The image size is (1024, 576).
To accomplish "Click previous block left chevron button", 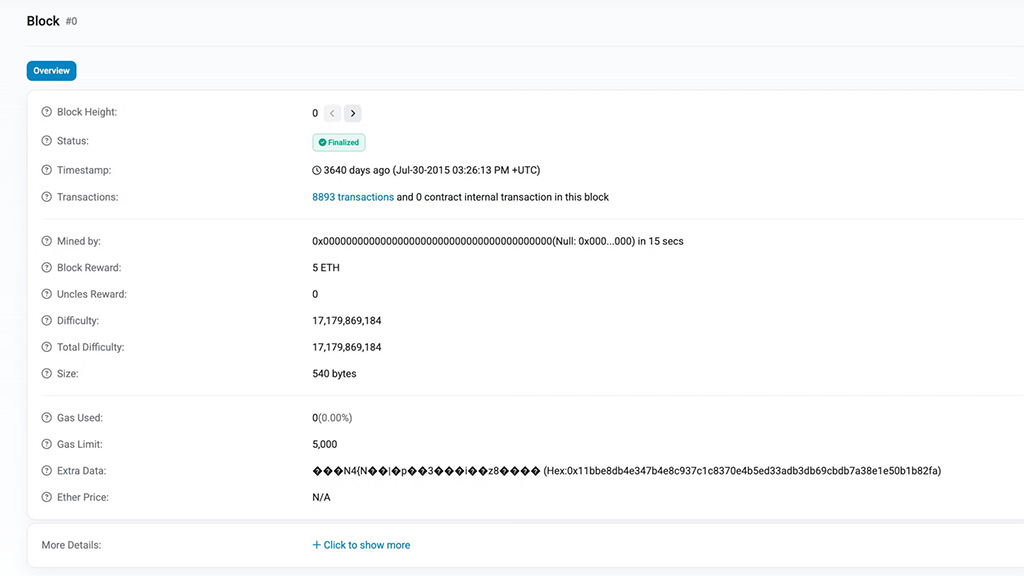I will (x=332, y=114).
